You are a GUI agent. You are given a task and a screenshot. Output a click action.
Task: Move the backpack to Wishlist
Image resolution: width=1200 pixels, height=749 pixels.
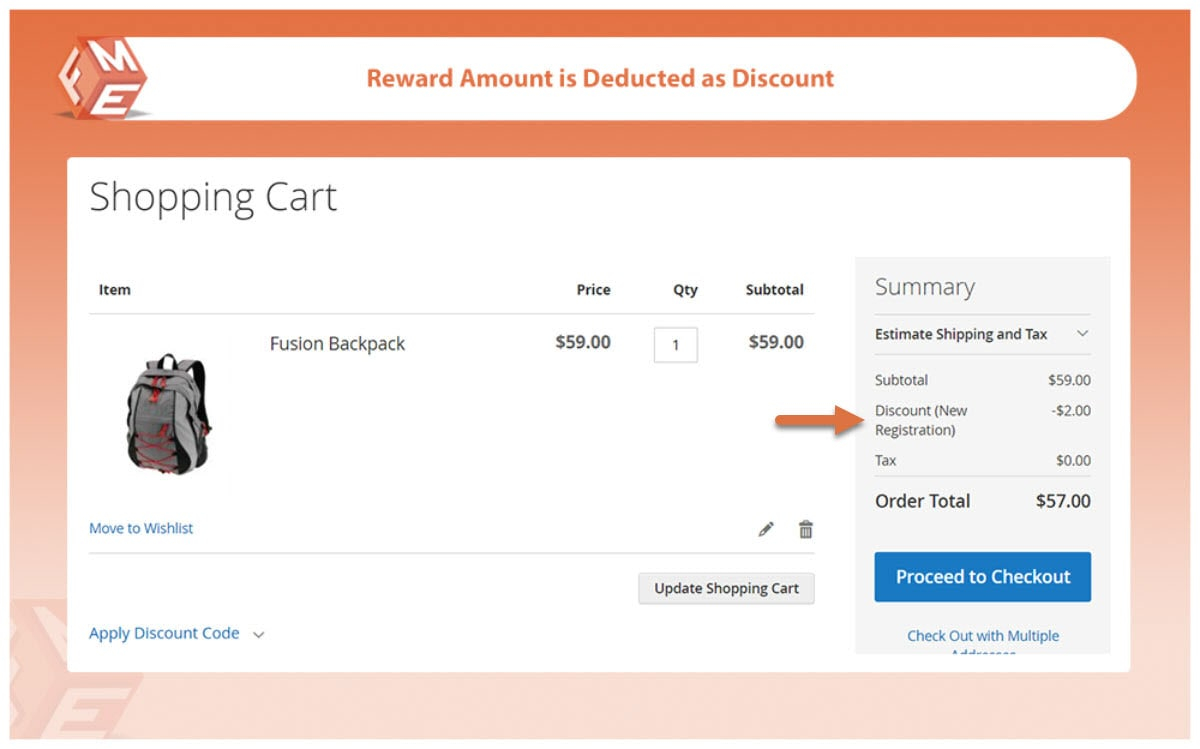pyautogui.click(x=141, y=528)
